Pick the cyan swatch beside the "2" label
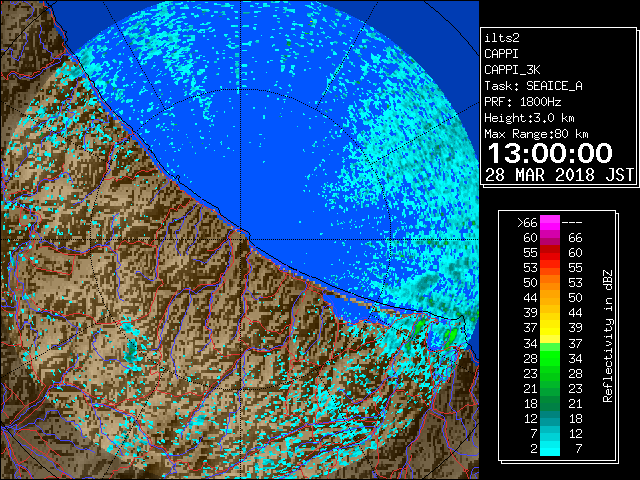640x480 pixels. point(550,449)
